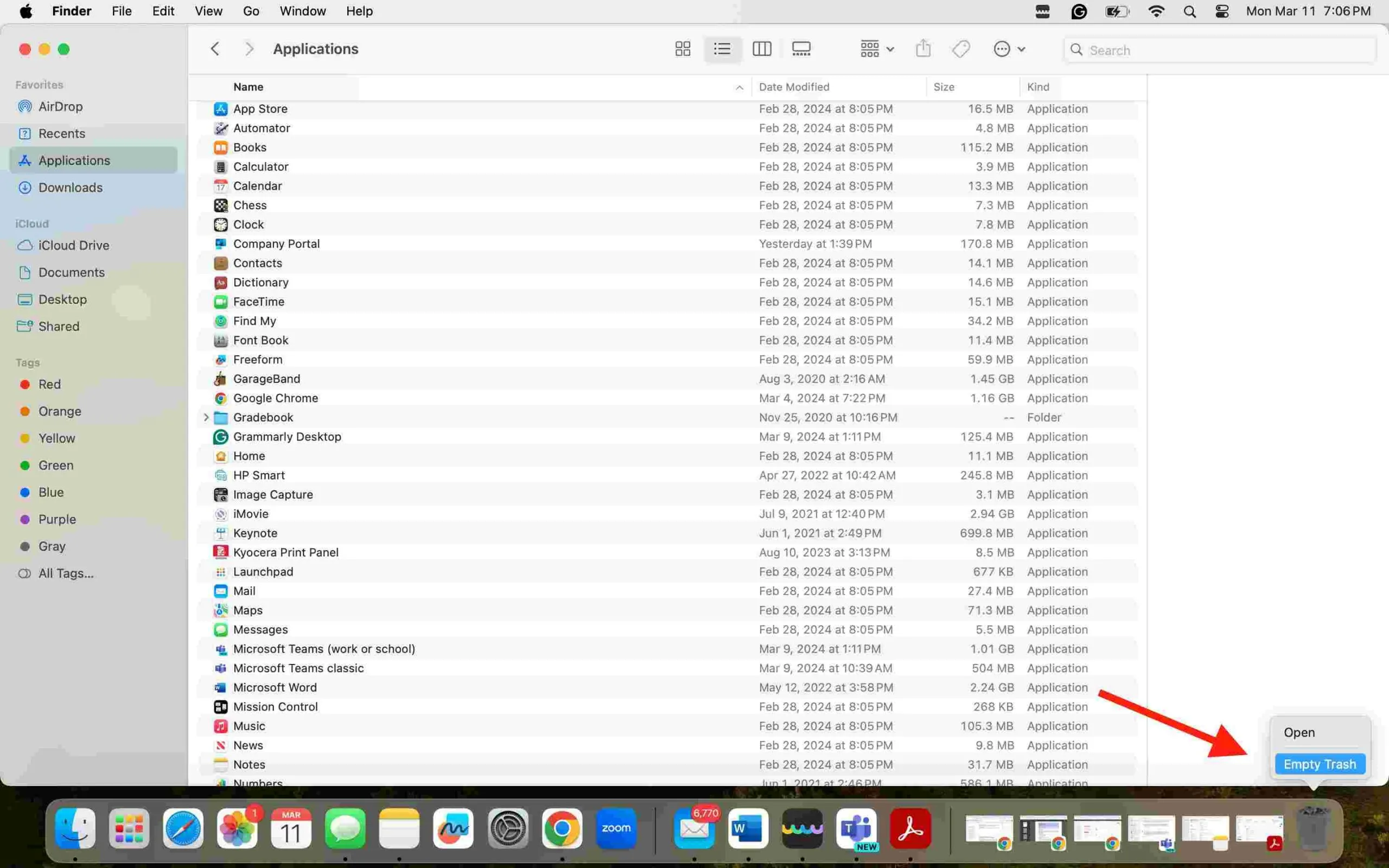Click the Gallery view icon
The height and width of the screenshot is (868, 1389).
(802, 49)
